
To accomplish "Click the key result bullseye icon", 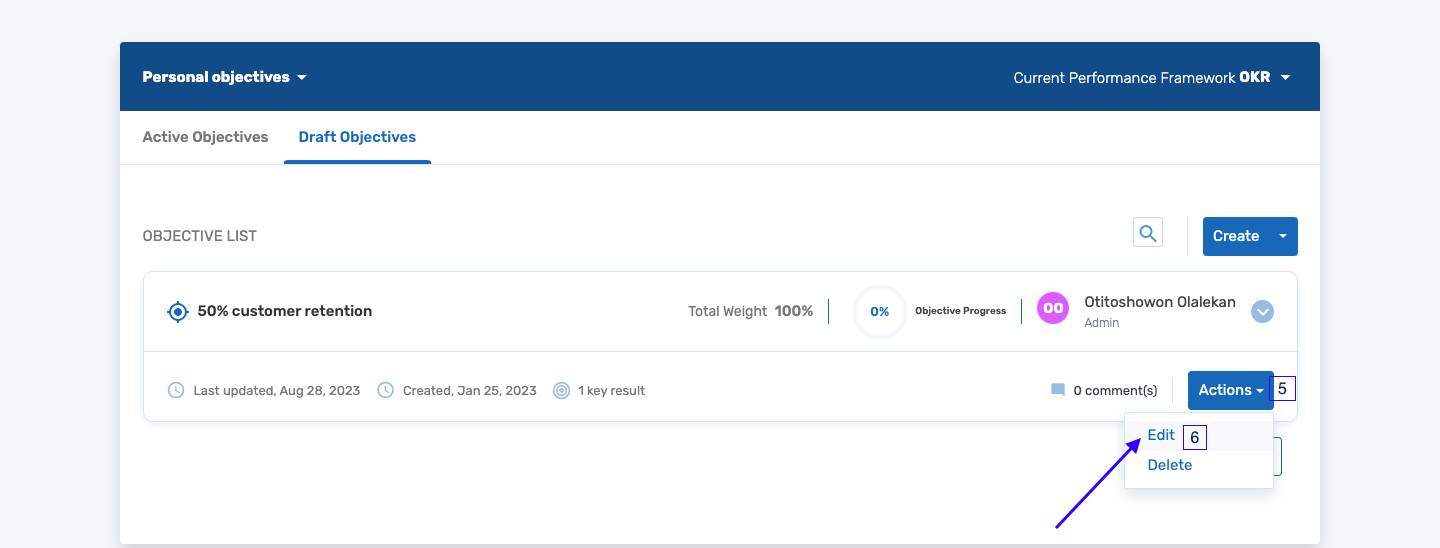I will [561, 390].
